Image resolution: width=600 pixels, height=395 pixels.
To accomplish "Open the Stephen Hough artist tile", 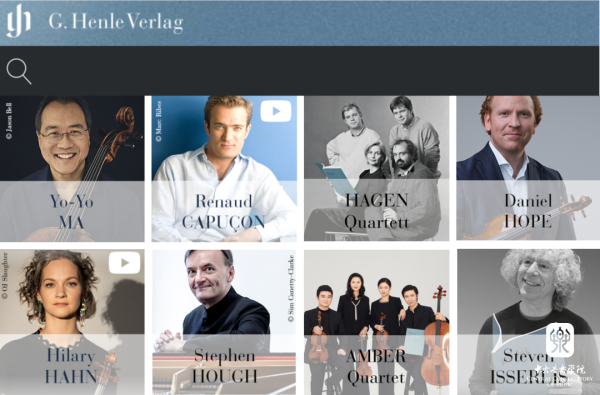I will 224,322.
